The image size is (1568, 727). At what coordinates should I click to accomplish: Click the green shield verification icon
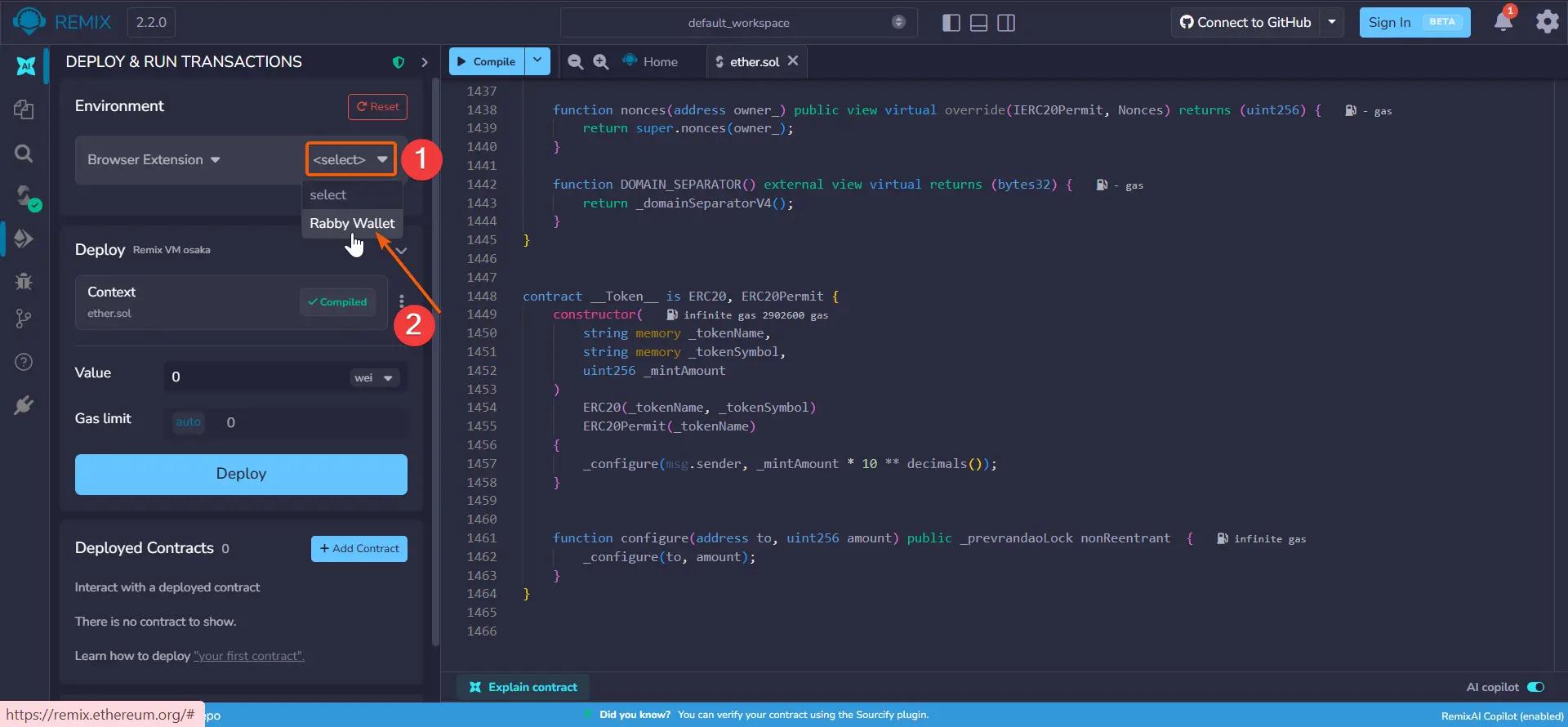pyautogui.click(x=399, y=62)
